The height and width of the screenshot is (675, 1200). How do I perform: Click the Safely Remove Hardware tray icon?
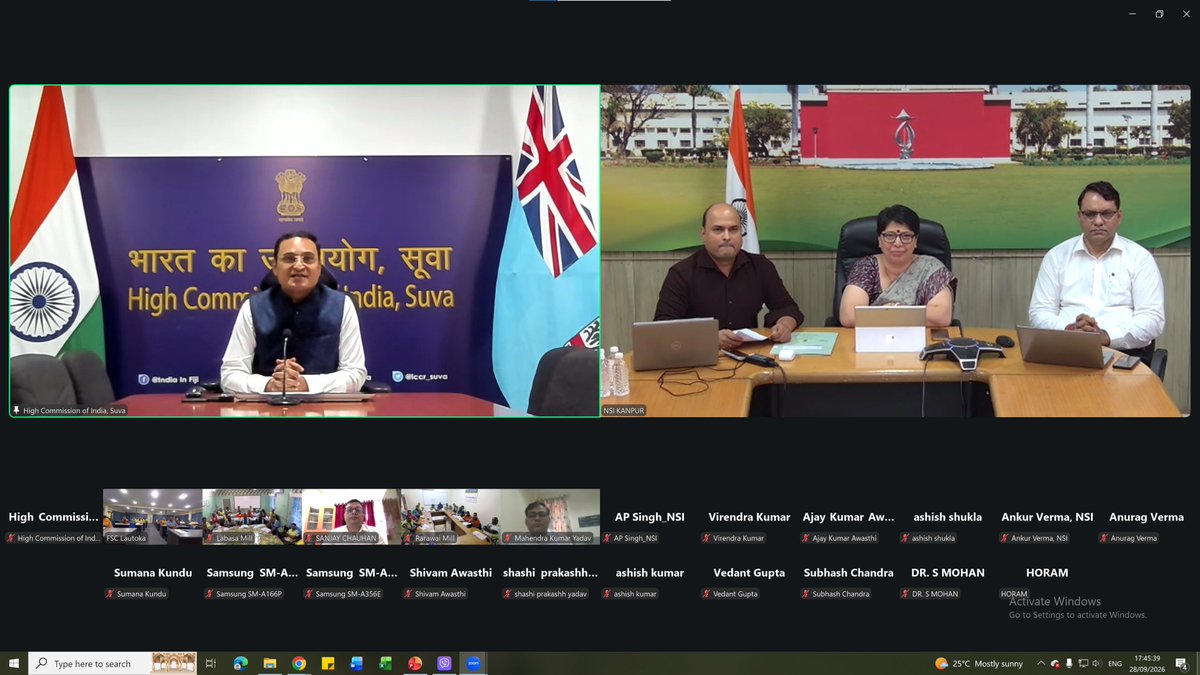click(x=1069, y=663)
